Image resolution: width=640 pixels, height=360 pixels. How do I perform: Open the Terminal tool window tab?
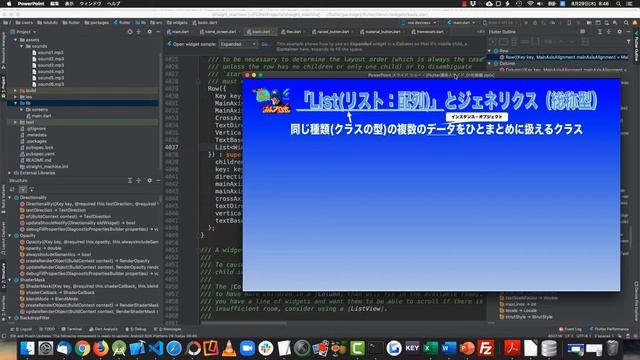point(72,329)
